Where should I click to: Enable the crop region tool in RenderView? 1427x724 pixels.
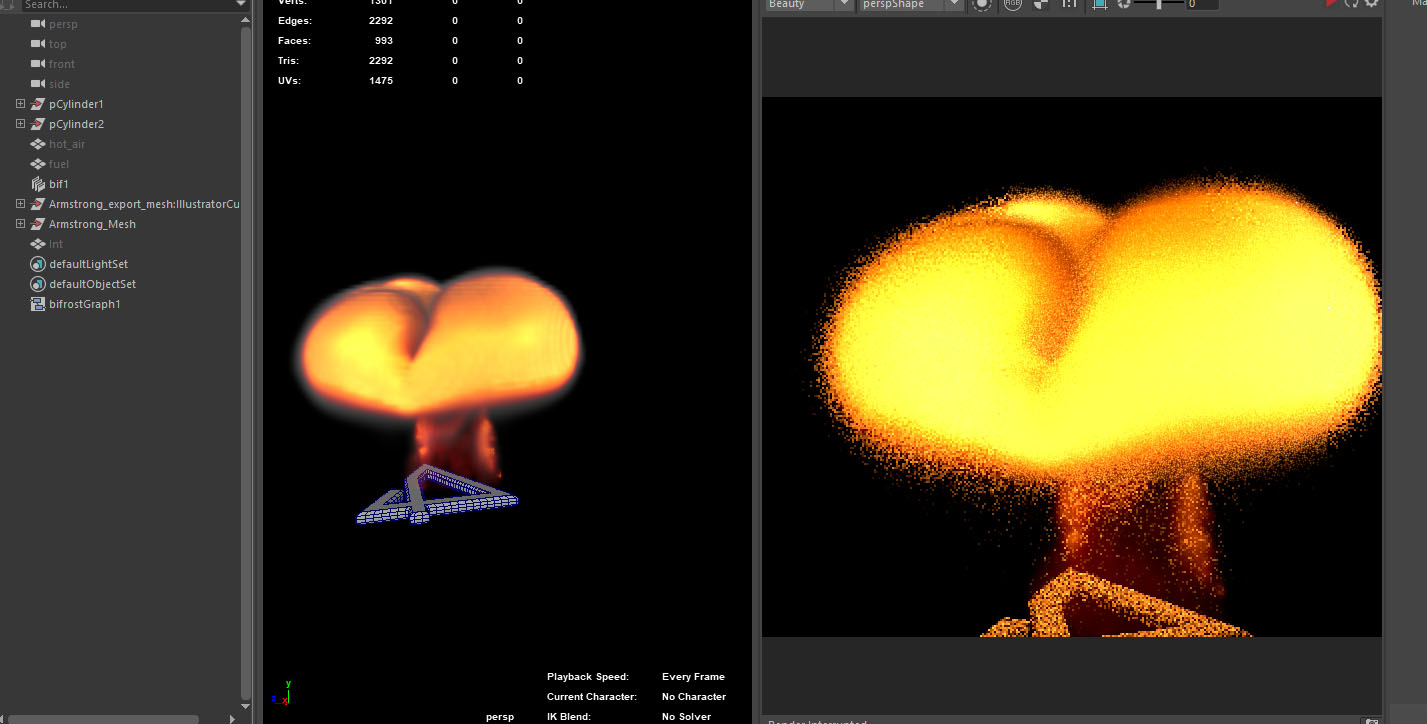click(1101, 5)
